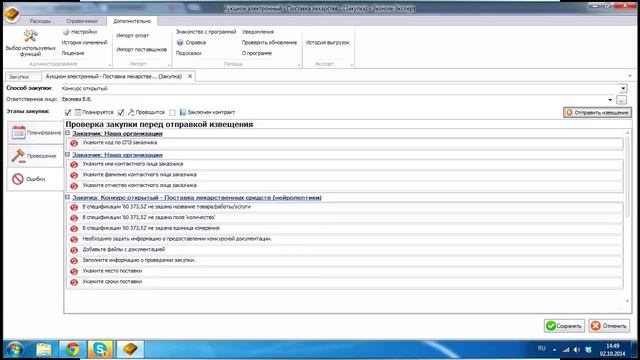Image resolution: width=640 pixels, height=360 pixels.
Task: Open Skype from the taskbar
Action: point(100,349)
